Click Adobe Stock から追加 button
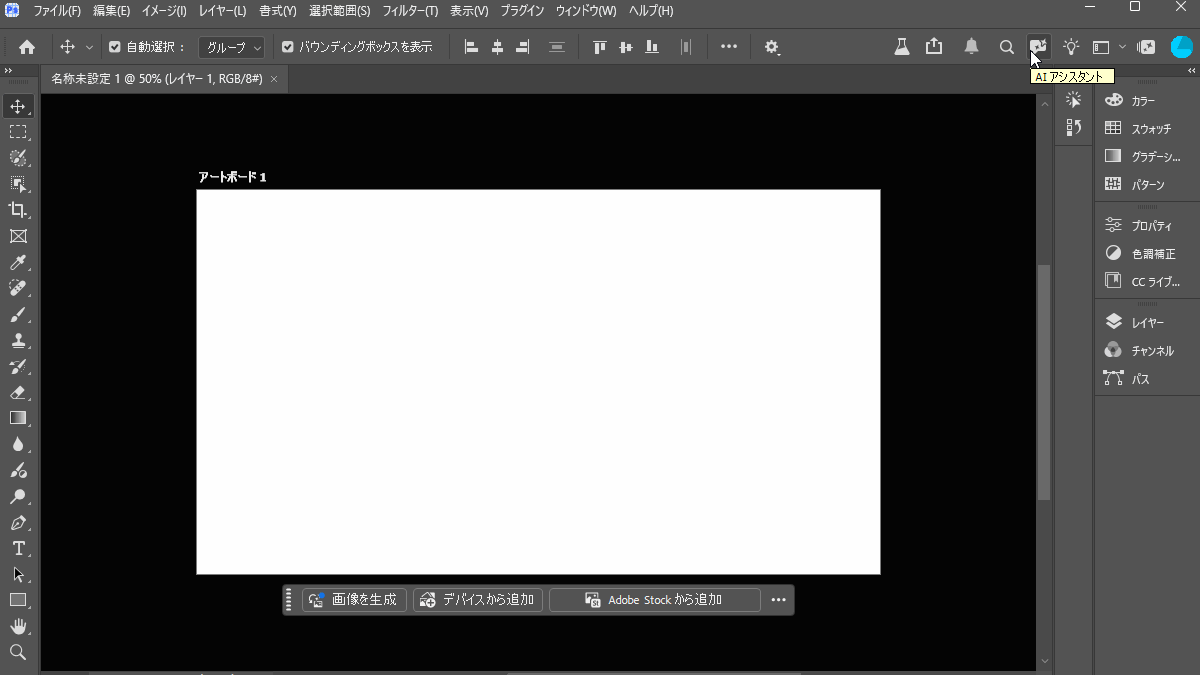The height and width of the screenshot is (675, 1200). (x=654, y=600)
